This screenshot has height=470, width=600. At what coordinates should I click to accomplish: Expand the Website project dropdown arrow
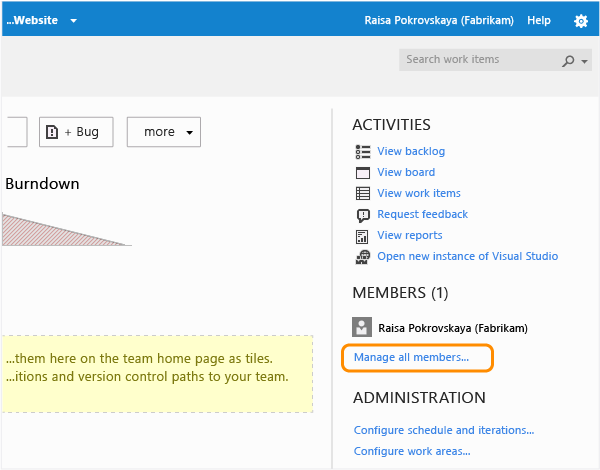(74, 21)
